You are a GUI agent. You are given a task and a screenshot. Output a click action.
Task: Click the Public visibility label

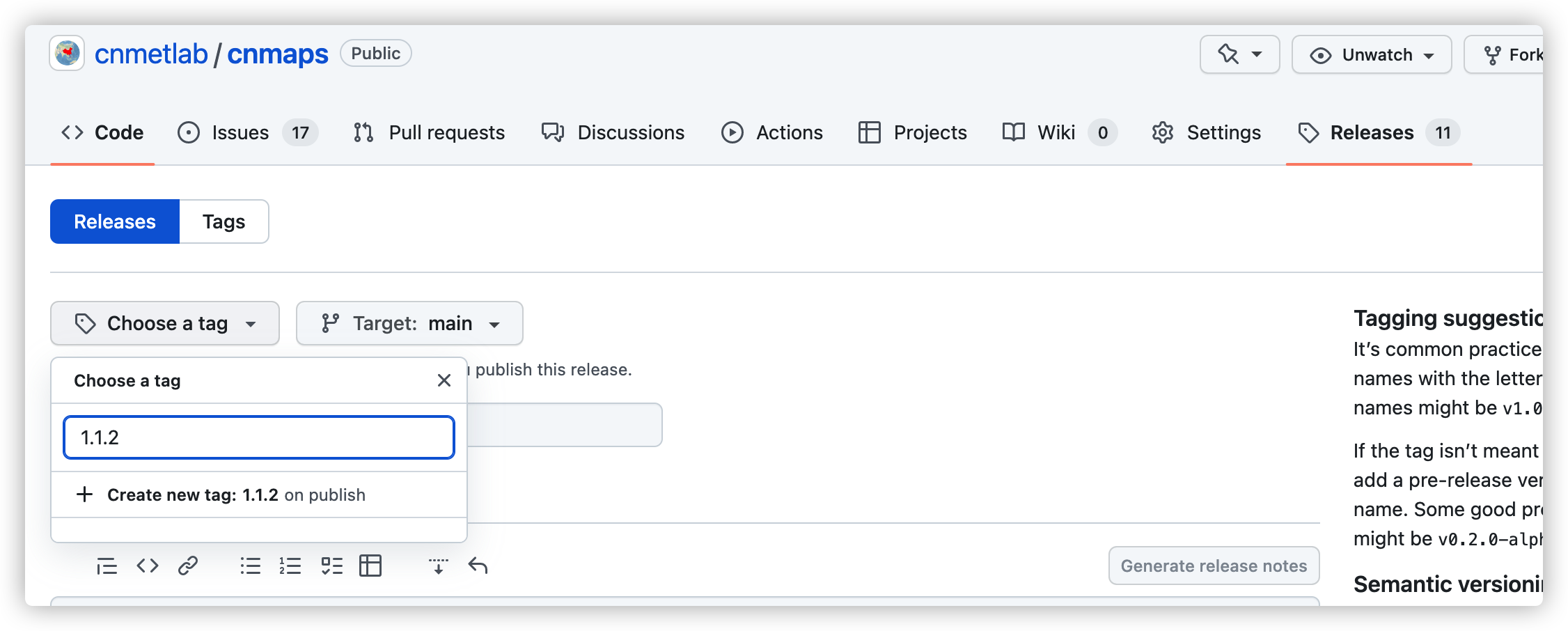click(376, 54)
